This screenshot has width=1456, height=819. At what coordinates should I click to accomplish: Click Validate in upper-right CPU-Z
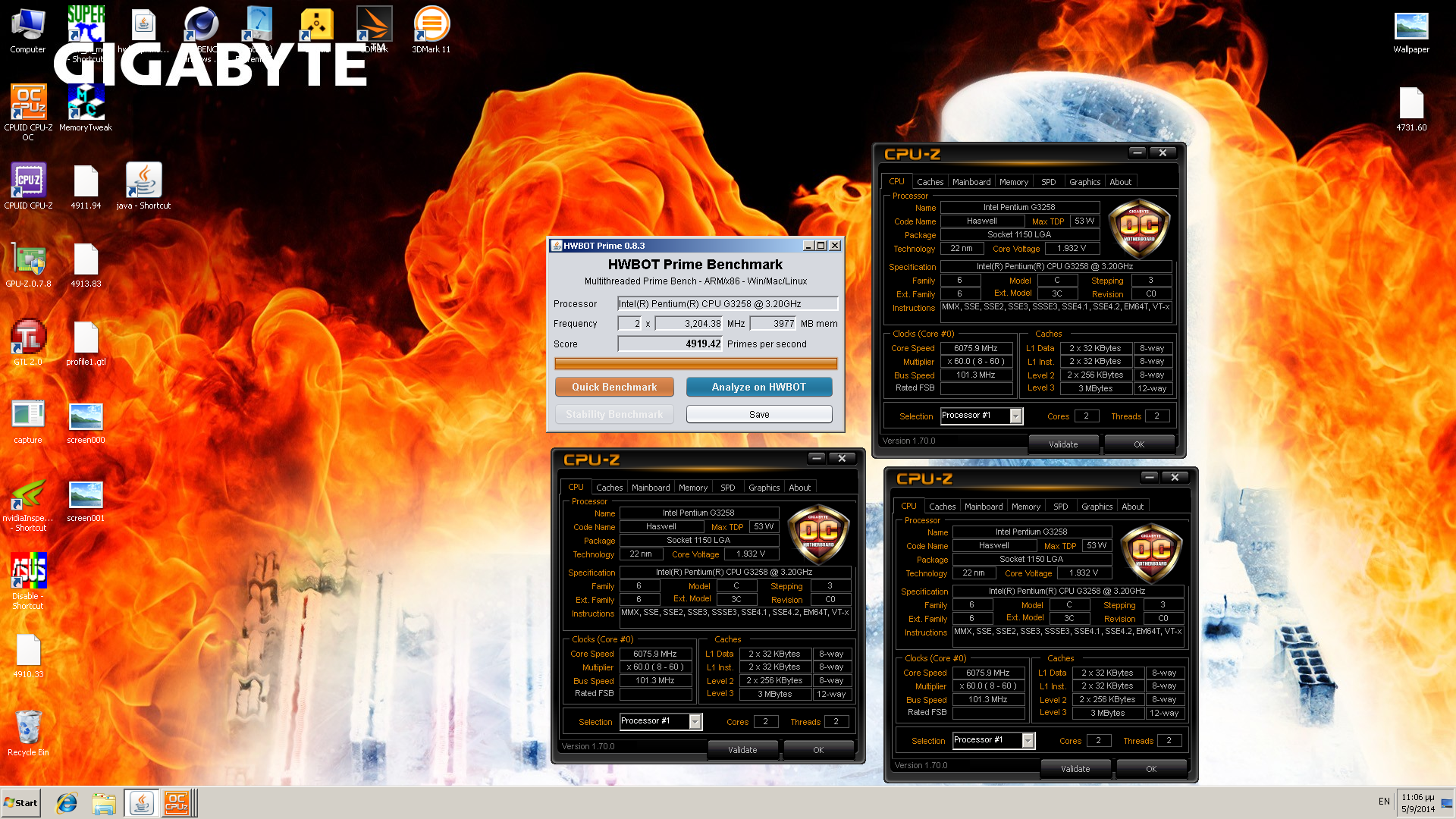tap(1063, 444)
